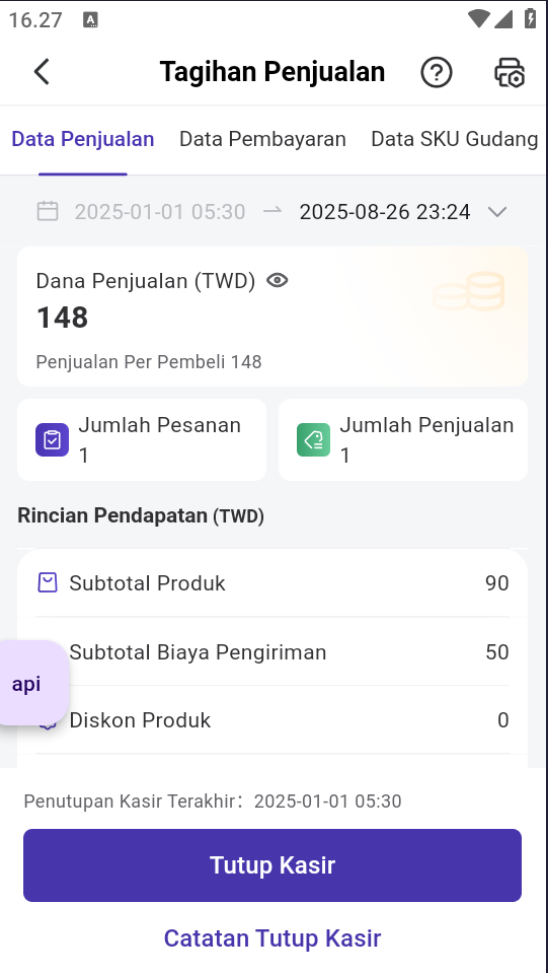548x973 pixels.
Task: Tap the Diskon Produk row
Action: click(272, 720)
